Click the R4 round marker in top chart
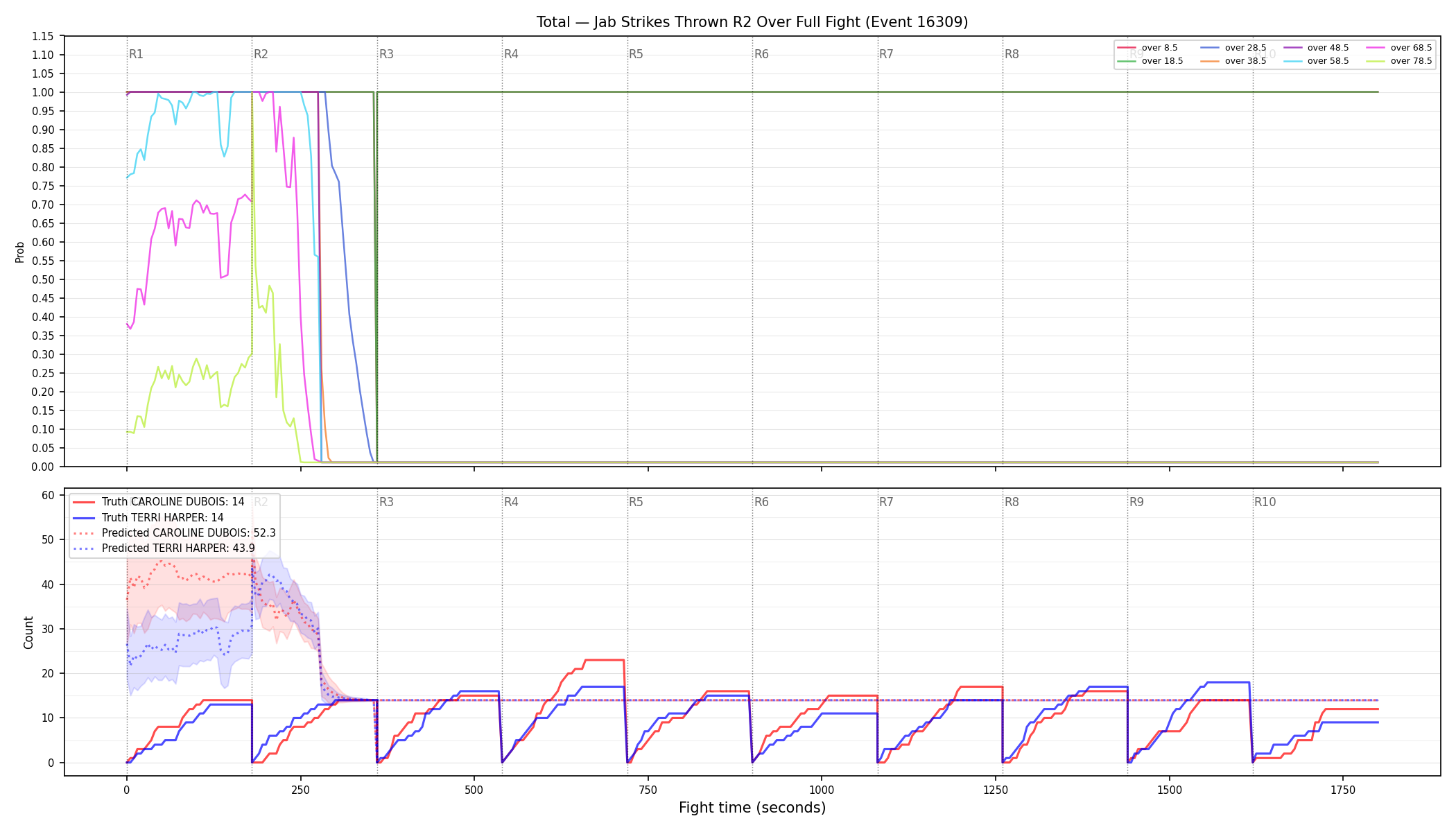 coord(511,54)
